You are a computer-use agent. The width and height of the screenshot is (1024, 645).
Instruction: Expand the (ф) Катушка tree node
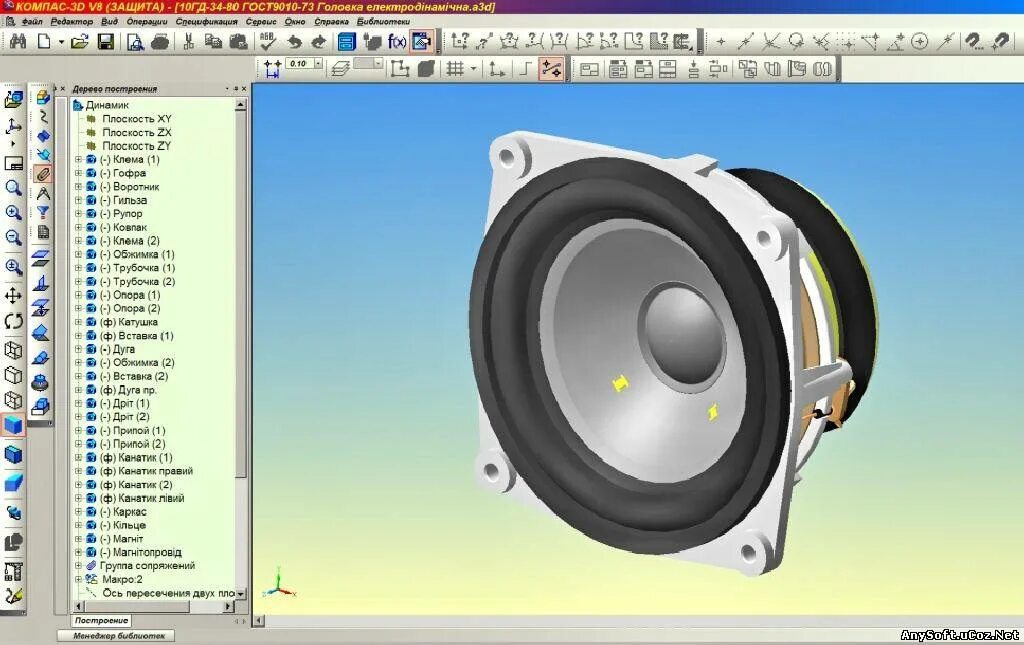pos(78,322)
